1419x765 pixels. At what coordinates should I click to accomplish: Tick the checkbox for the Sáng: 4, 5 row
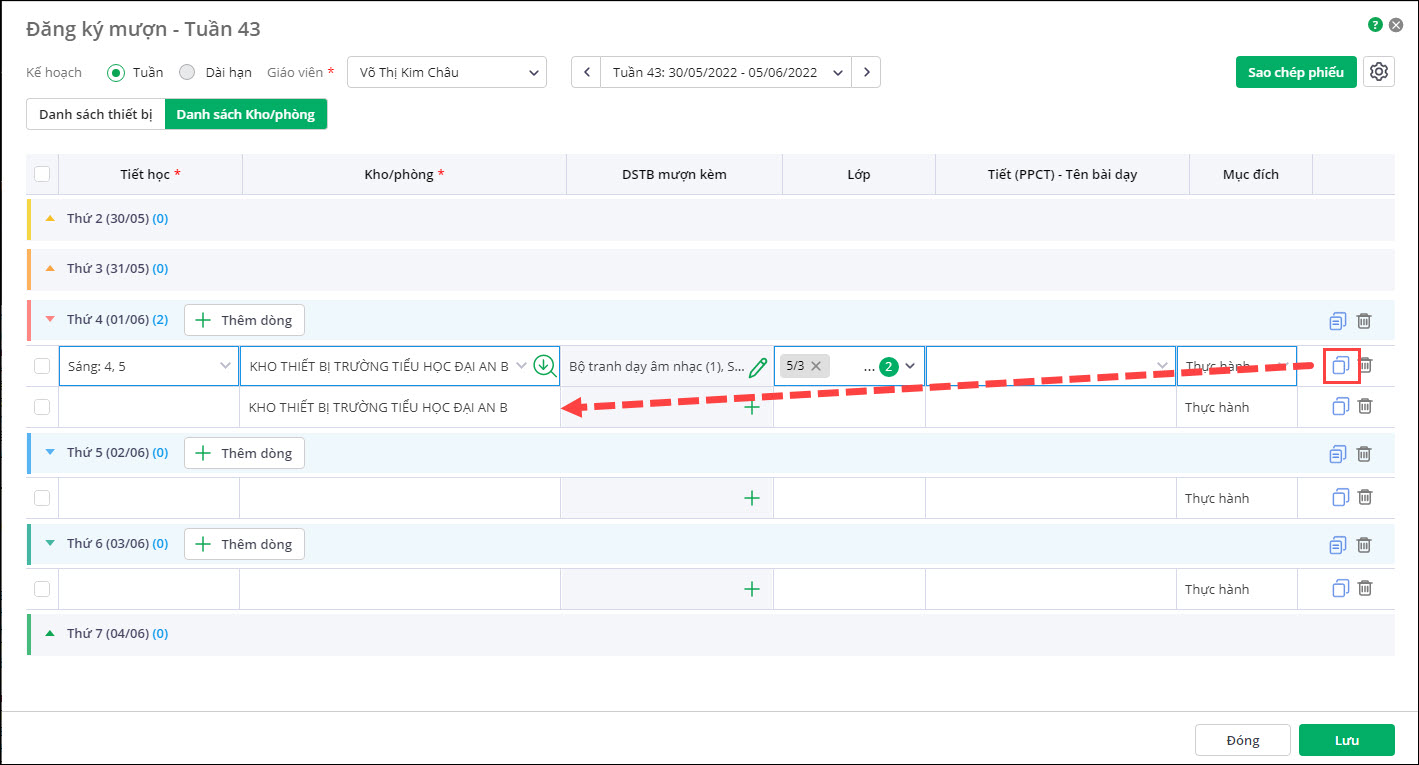[42, 366]
